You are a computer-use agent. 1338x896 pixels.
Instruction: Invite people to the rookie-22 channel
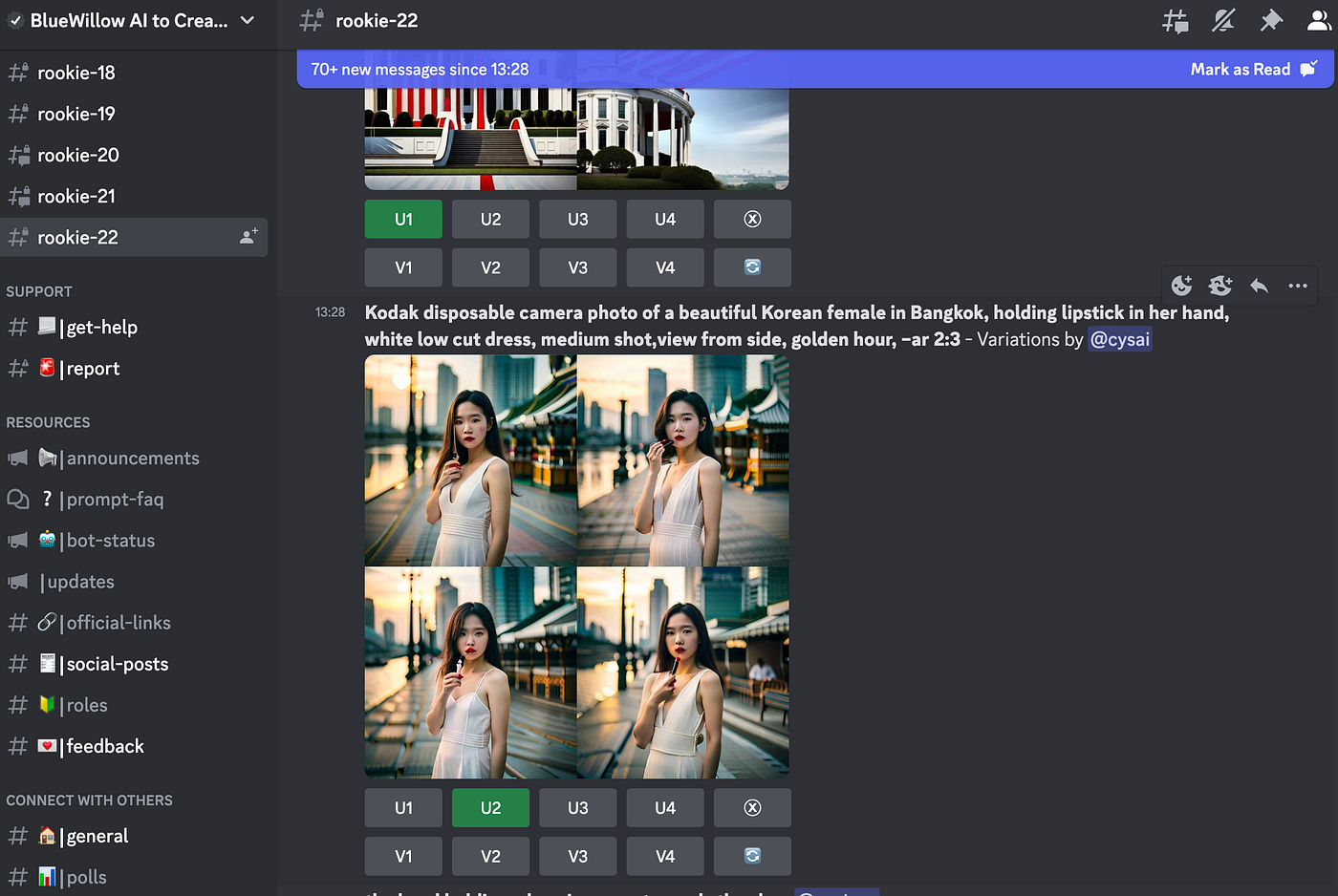click(x=248, y=237)
